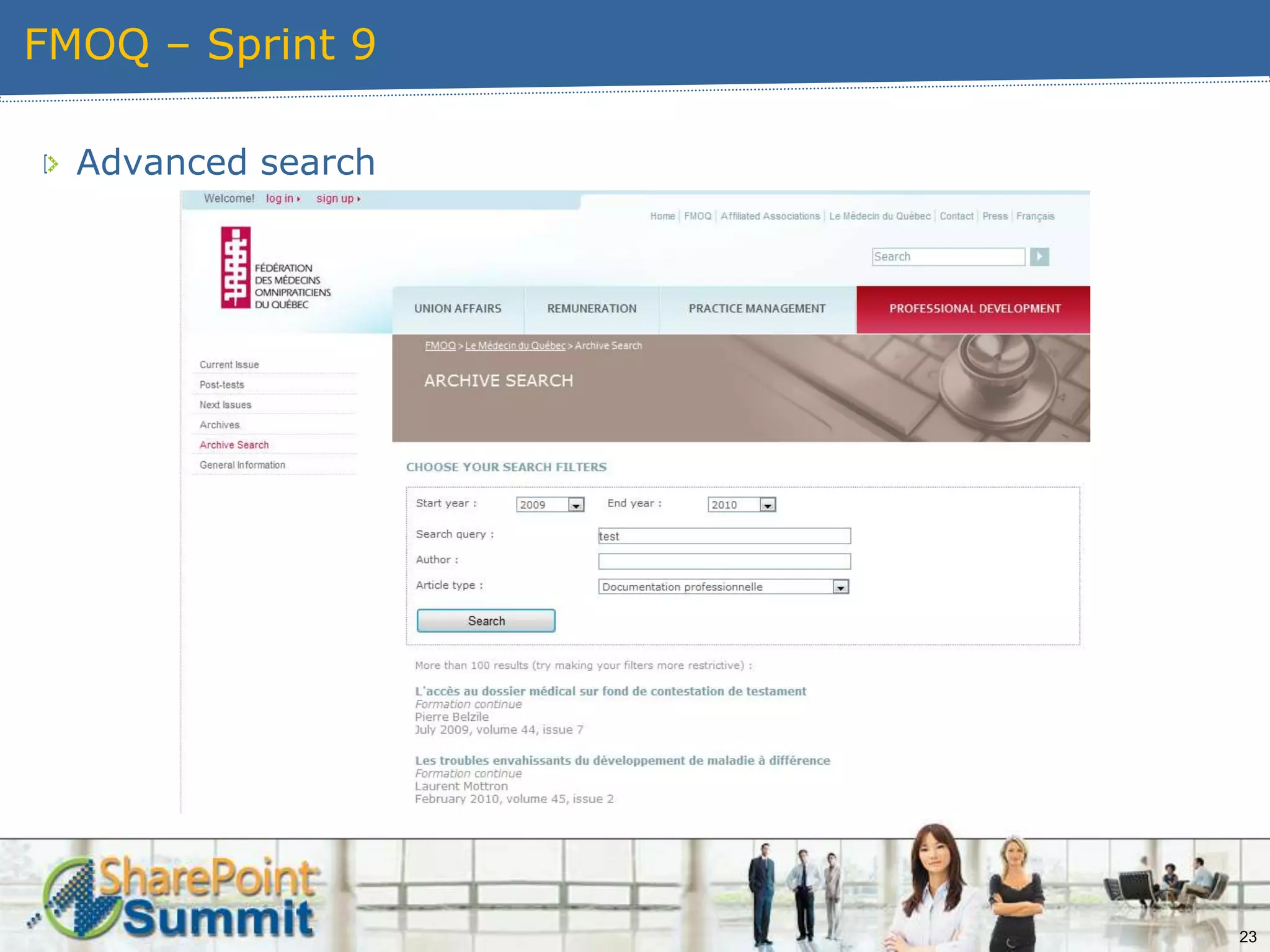
Task: Open the Press link
Action: (x=995, y=216)
